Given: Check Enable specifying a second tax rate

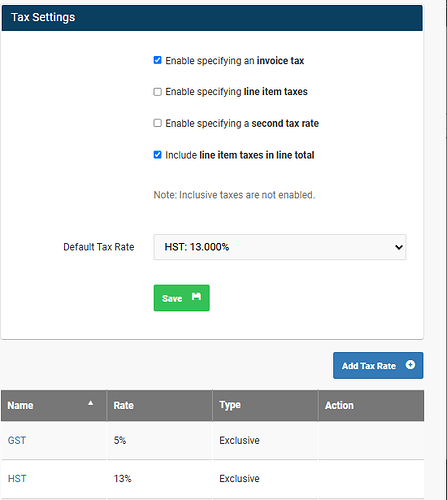Looking at the screenshot, I should coord(157,123).
